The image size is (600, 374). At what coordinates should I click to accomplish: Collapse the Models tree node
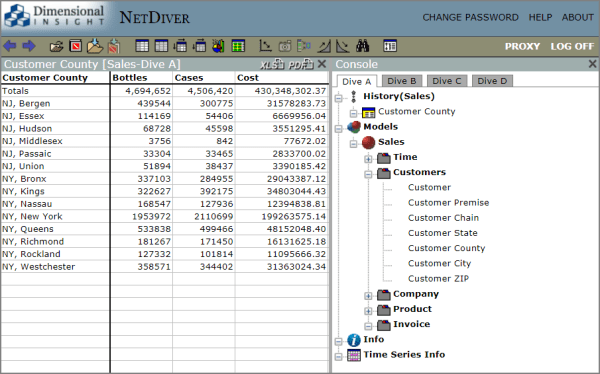pos(339,129)
